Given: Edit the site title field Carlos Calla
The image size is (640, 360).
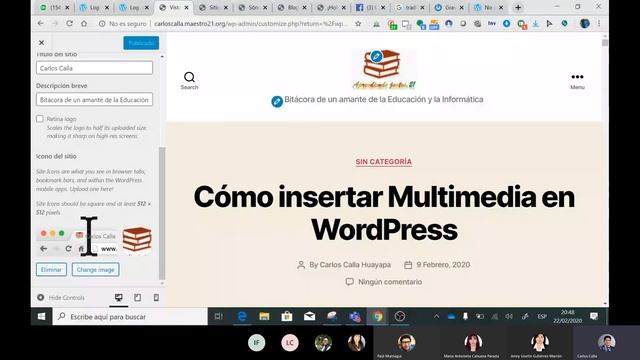Looking at the screenshot, I should 94,68.
